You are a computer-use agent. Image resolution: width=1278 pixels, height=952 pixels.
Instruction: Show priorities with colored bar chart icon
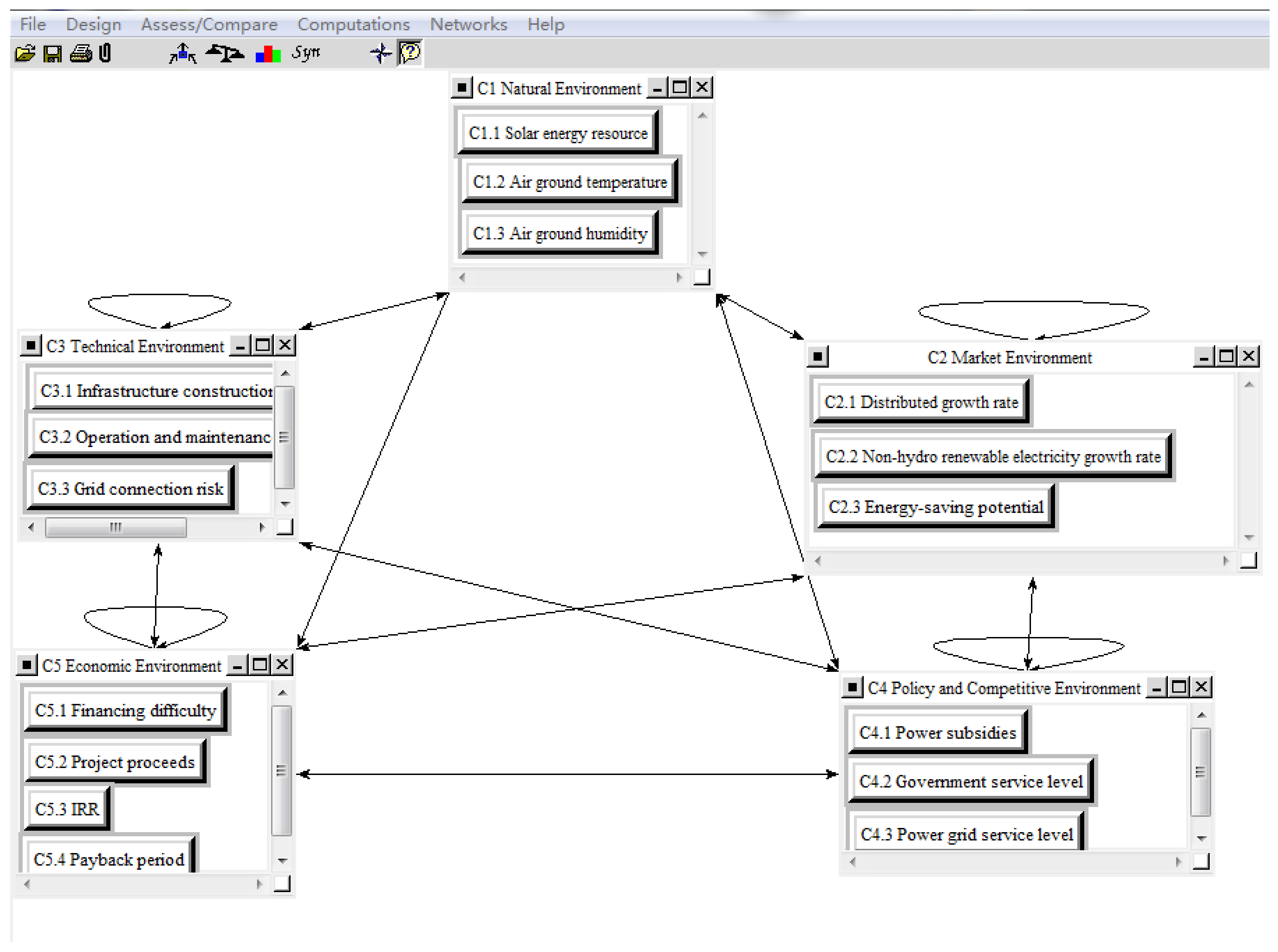click(268, 55)
